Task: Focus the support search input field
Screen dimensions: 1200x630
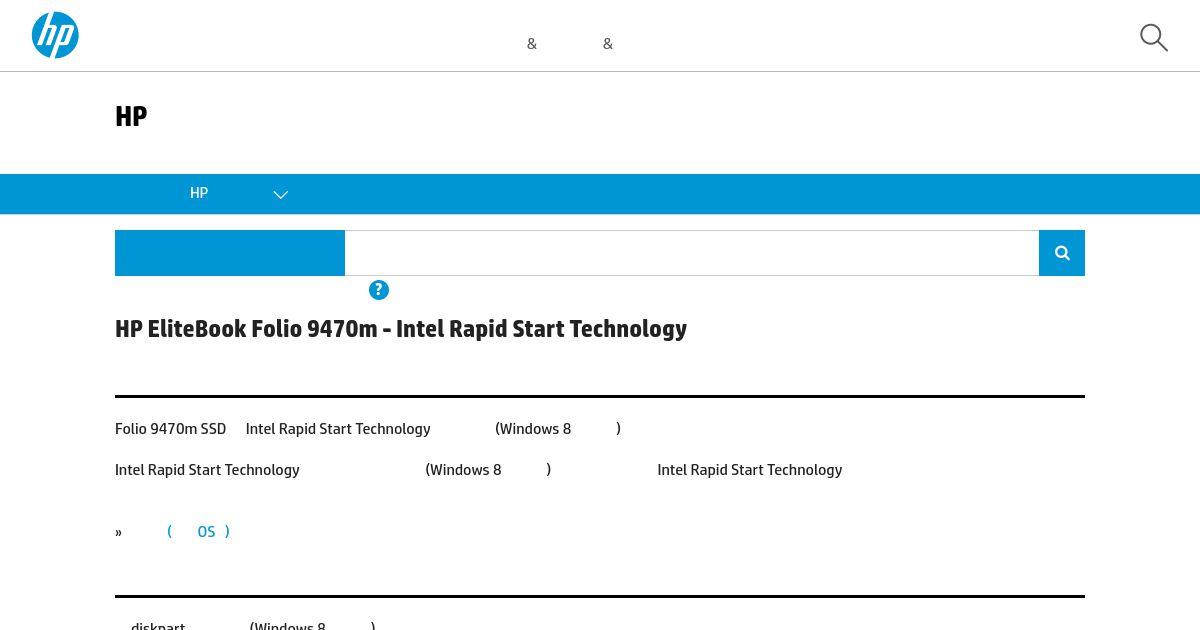Action: 692,253
